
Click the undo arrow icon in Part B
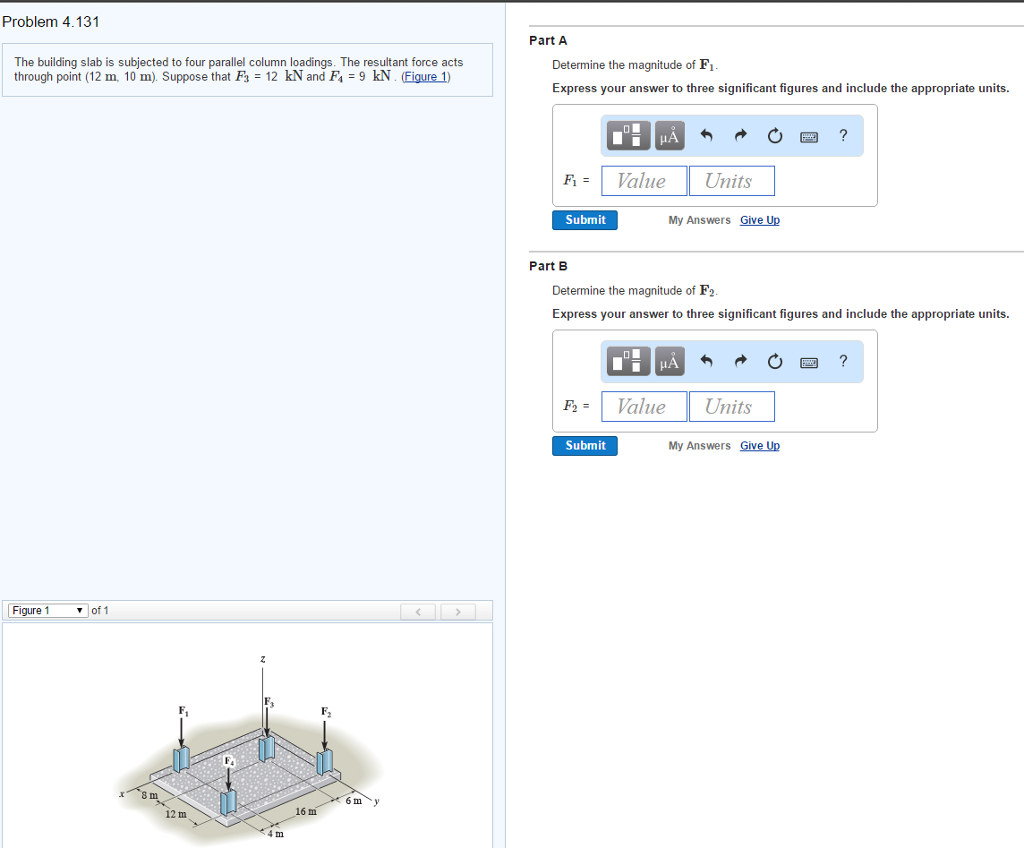(707, 361)
